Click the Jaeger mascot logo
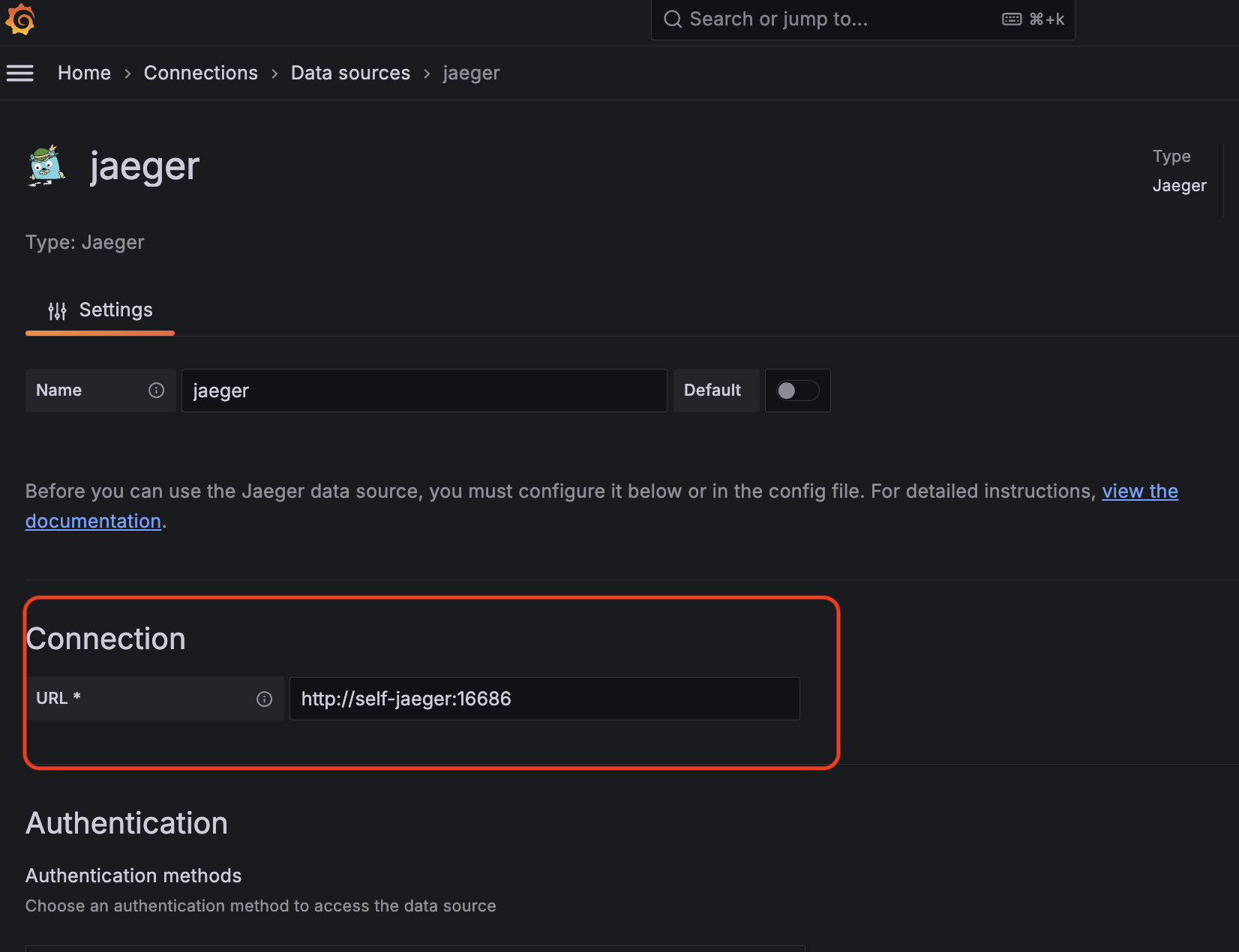The image size is (1239, 952). click(46, 166)
